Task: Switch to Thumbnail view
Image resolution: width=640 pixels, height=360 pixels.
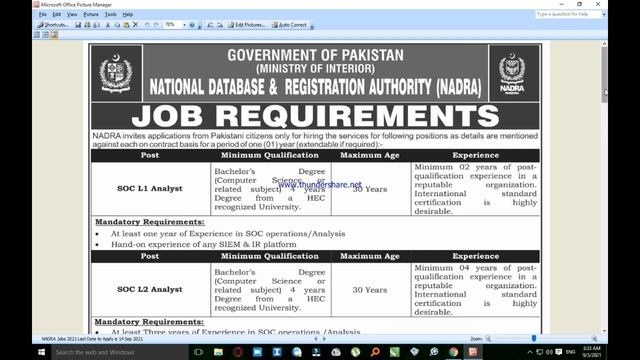Action: point(37,35)
